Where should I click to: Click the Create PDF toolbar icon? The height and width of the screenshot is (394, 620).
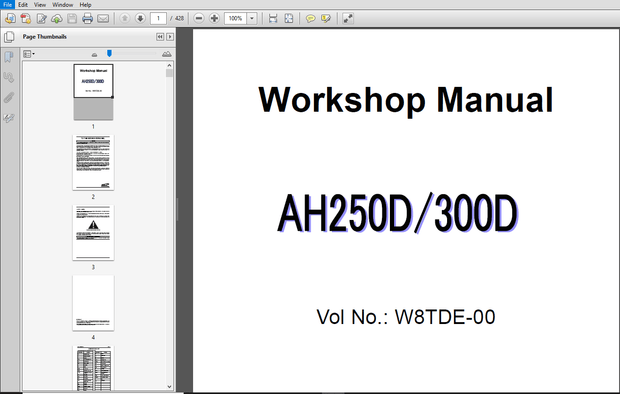coord(10,18)
